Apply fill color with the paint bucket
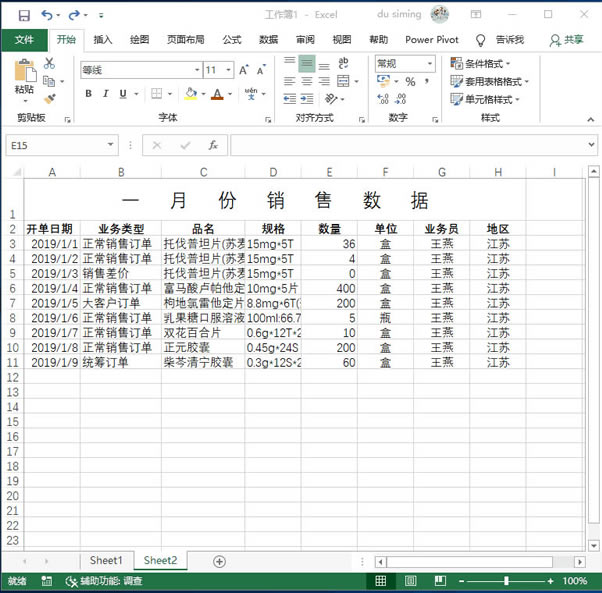This screenshot has height=593, width=602. point(191,93)
